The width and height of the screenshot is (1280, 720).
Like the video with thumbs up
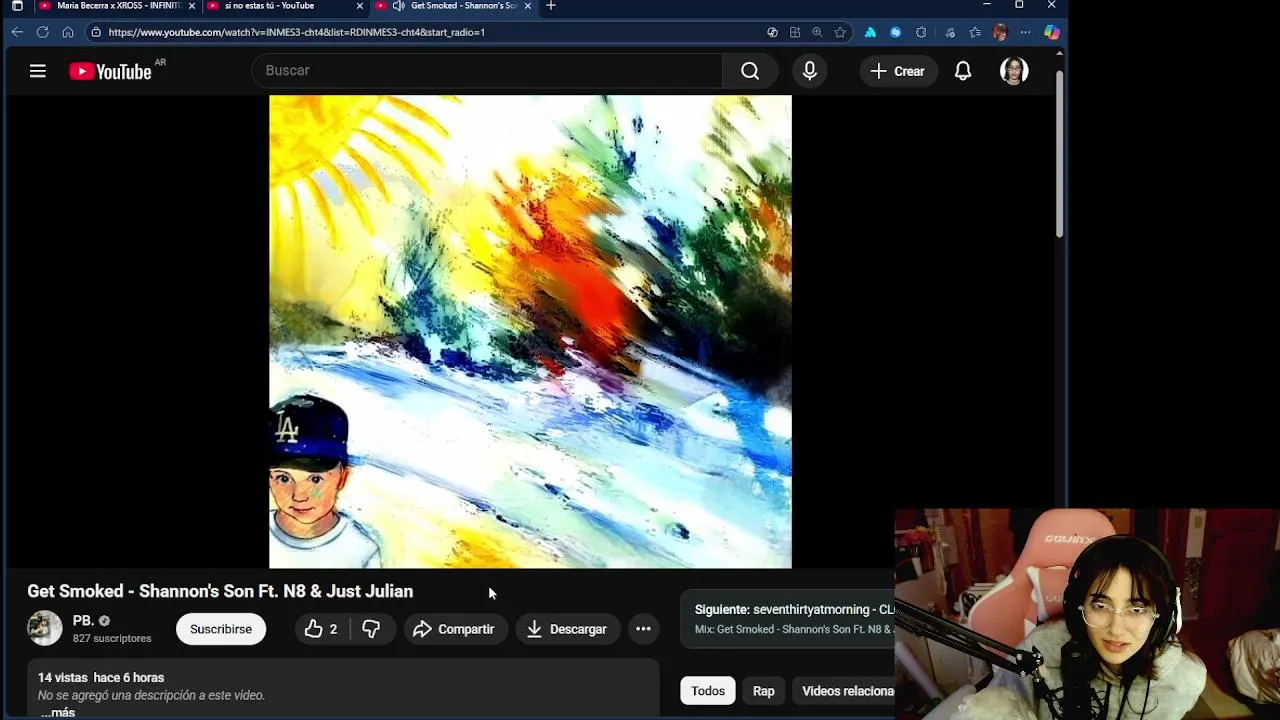click(x=319, y=629)
